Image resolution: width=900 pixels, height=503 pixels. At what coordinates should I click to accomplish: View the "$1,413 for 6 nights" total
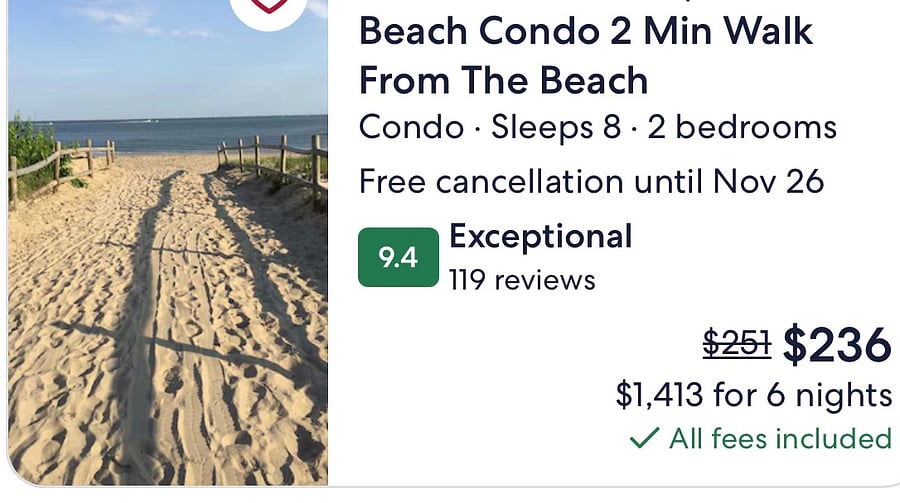tap(754, 395)
